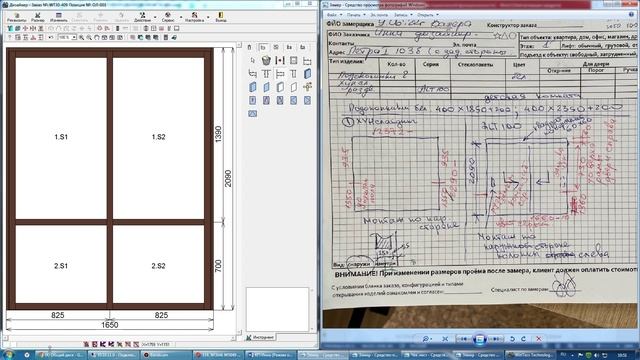This screenshot has width=640, height=360.
Task: Click the drawing's horizontal scrollbar
Action: coord(120,338)
